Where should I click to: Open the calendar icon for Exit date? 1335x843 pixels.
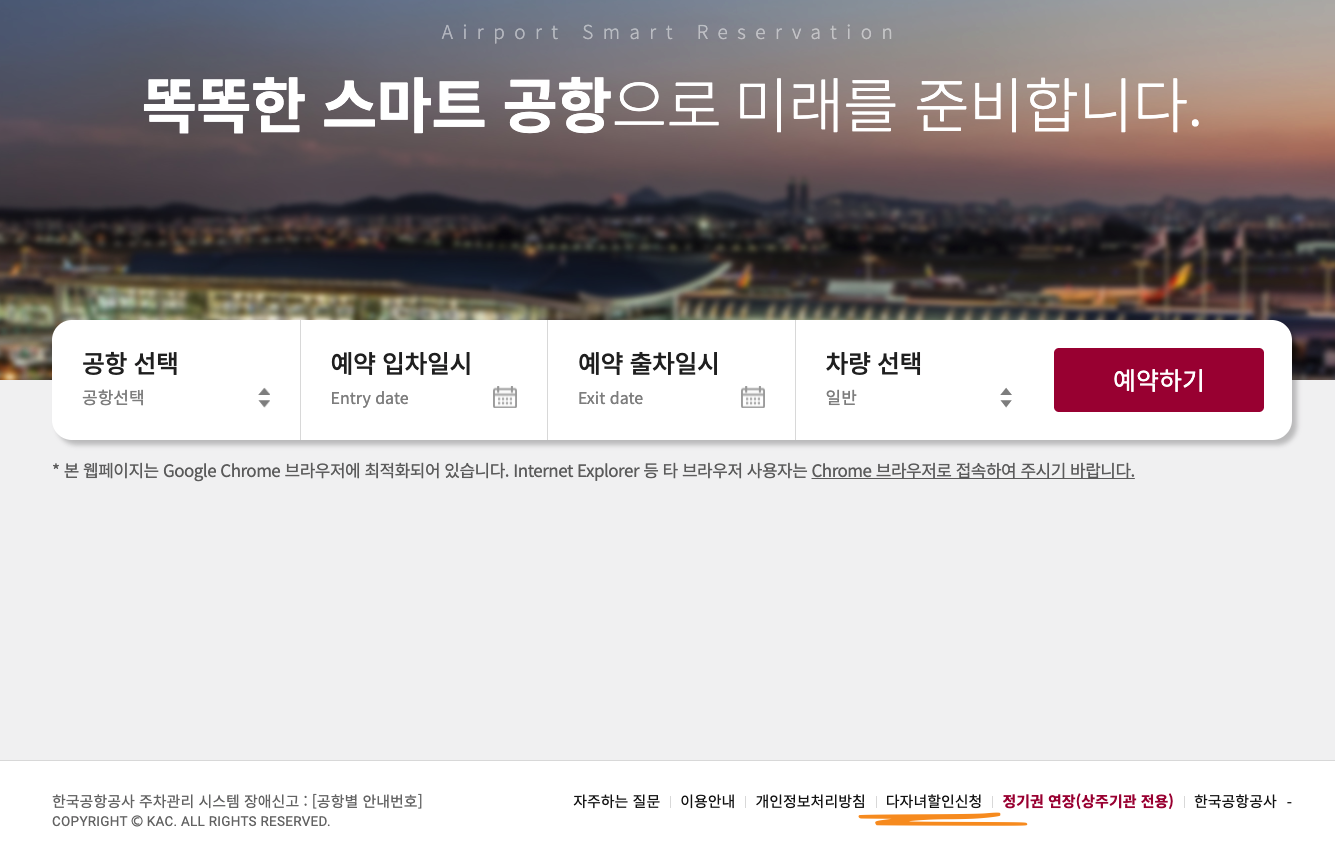click(x=753, y=397)
